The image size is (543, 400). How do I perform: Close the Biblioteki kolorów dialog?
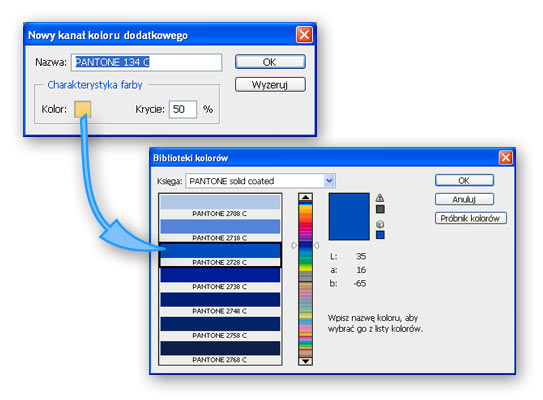tap(506, 158)
